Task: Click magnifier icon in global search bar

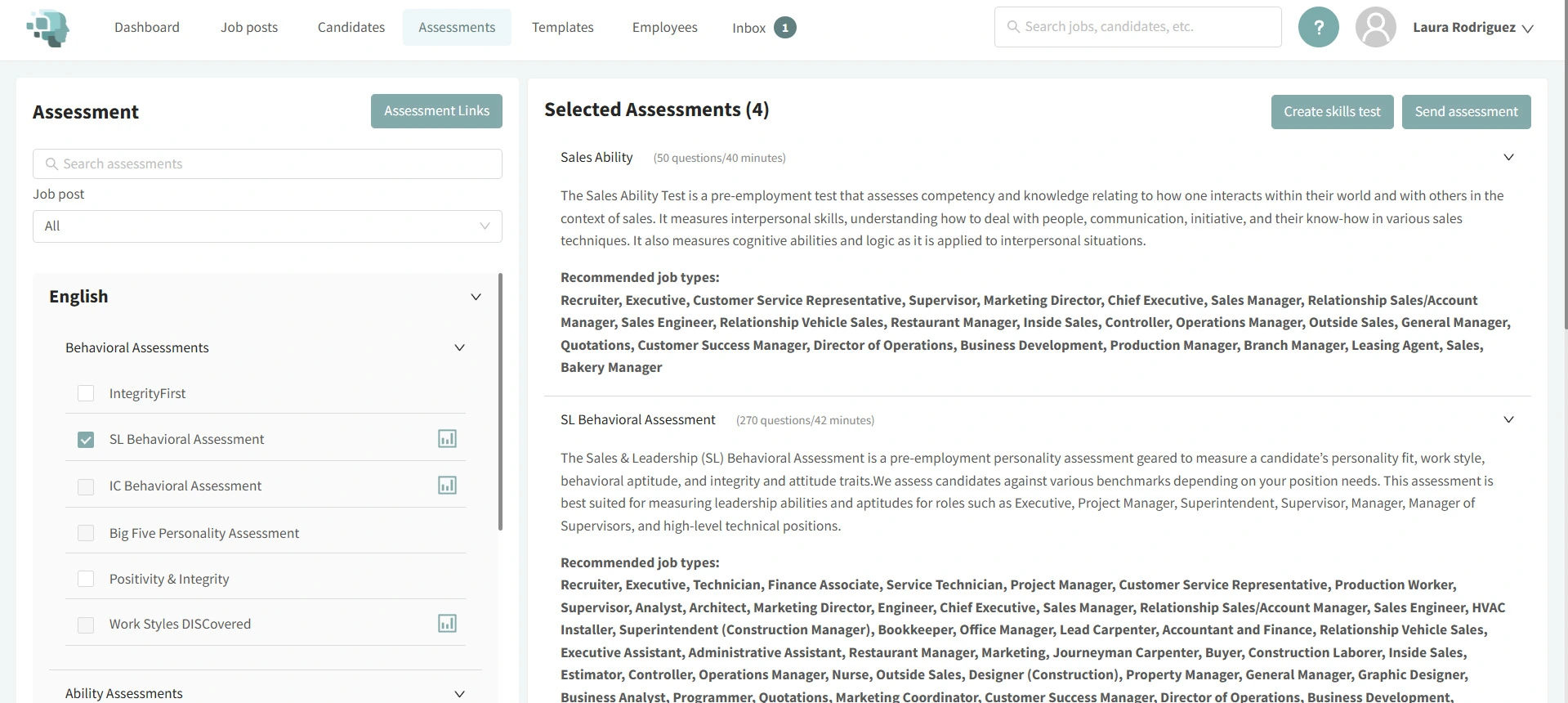Action: click(1013, 27)
